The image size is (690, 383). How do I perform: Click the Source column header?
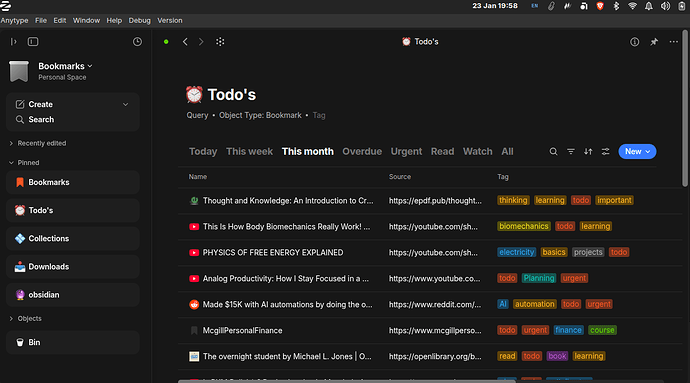coord(400,177)
